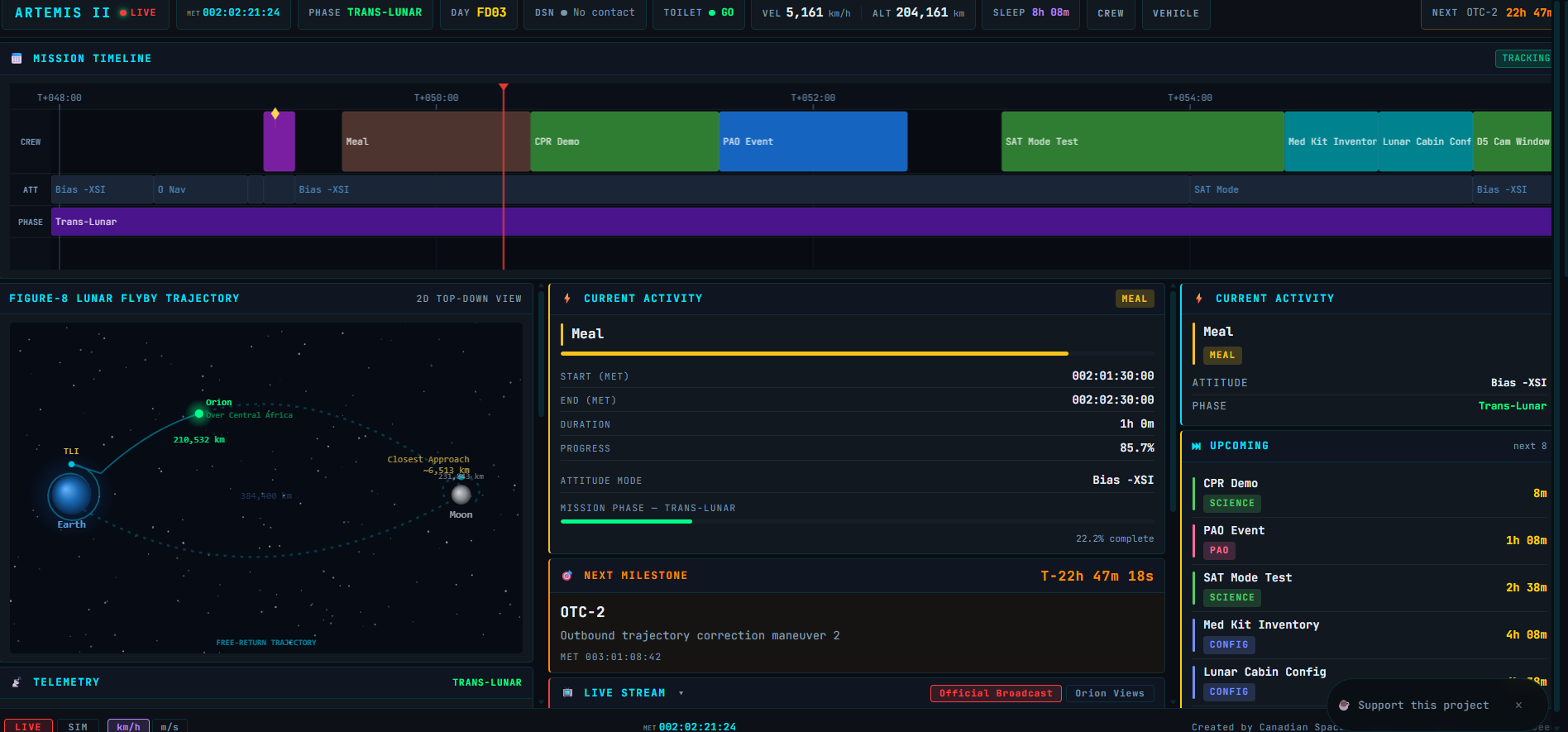
Task: Dismiss the Support this project popup
Action: [x=1518, y=706]
